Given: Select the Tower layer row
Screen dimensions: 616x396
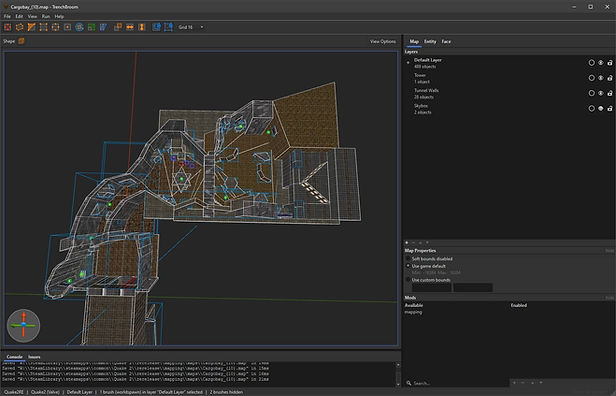Looking at the screenshot, I should (509, 78).
